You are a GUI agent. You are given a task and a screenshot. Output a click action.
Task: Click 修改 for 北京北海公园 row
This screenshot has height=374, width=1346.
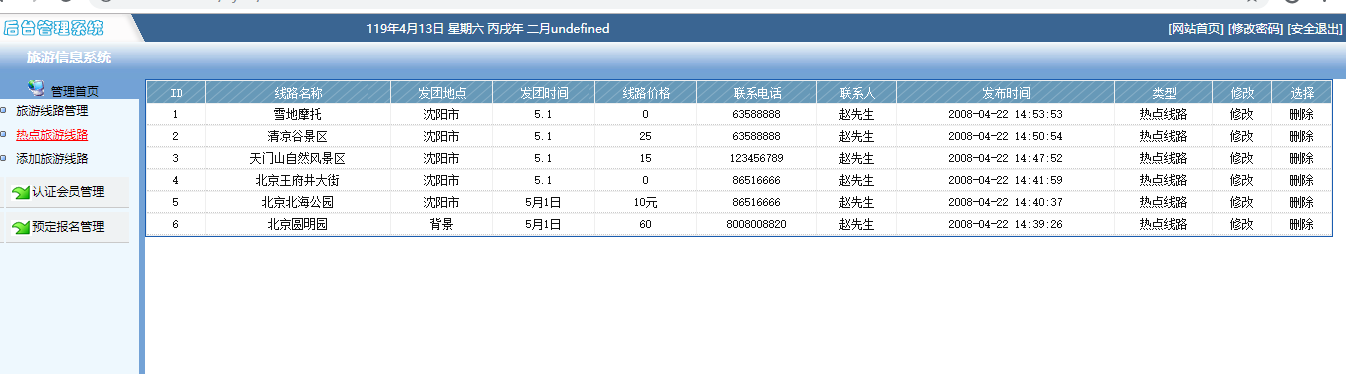click(1241, 202)
